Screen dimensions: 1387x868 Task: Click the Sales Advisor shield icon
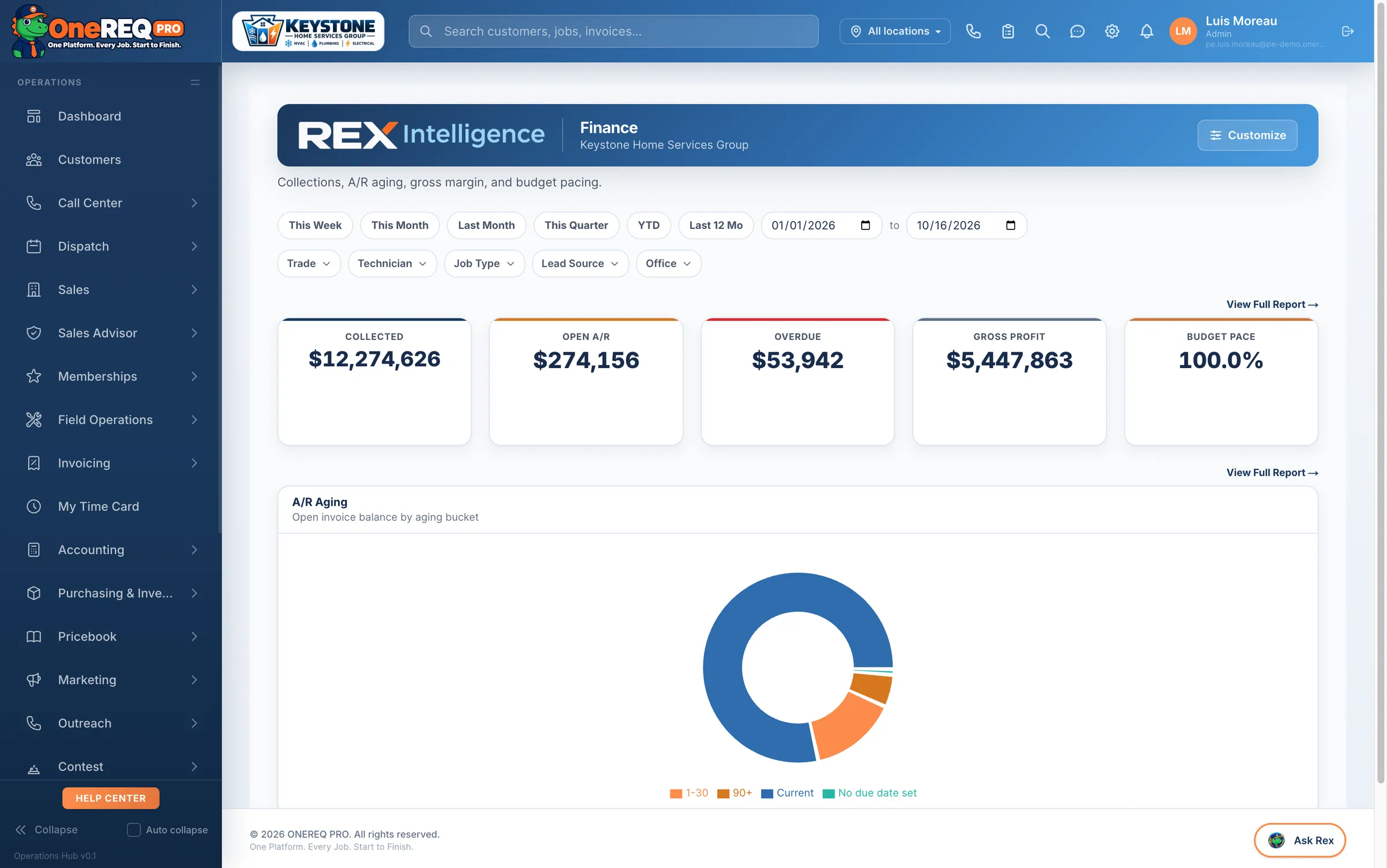34,333
